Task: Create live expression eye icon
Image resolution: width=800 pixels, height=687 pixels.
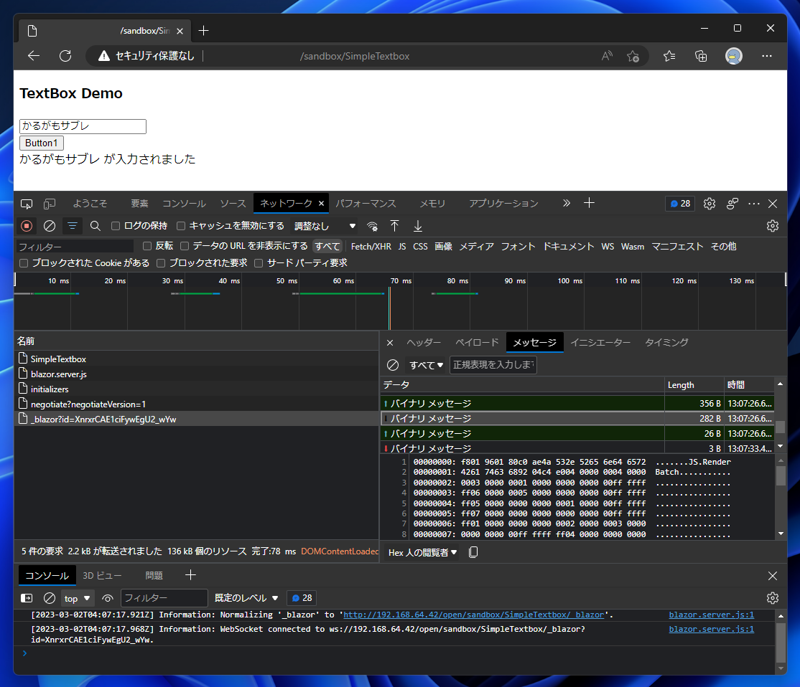Action: click(107, 598)
